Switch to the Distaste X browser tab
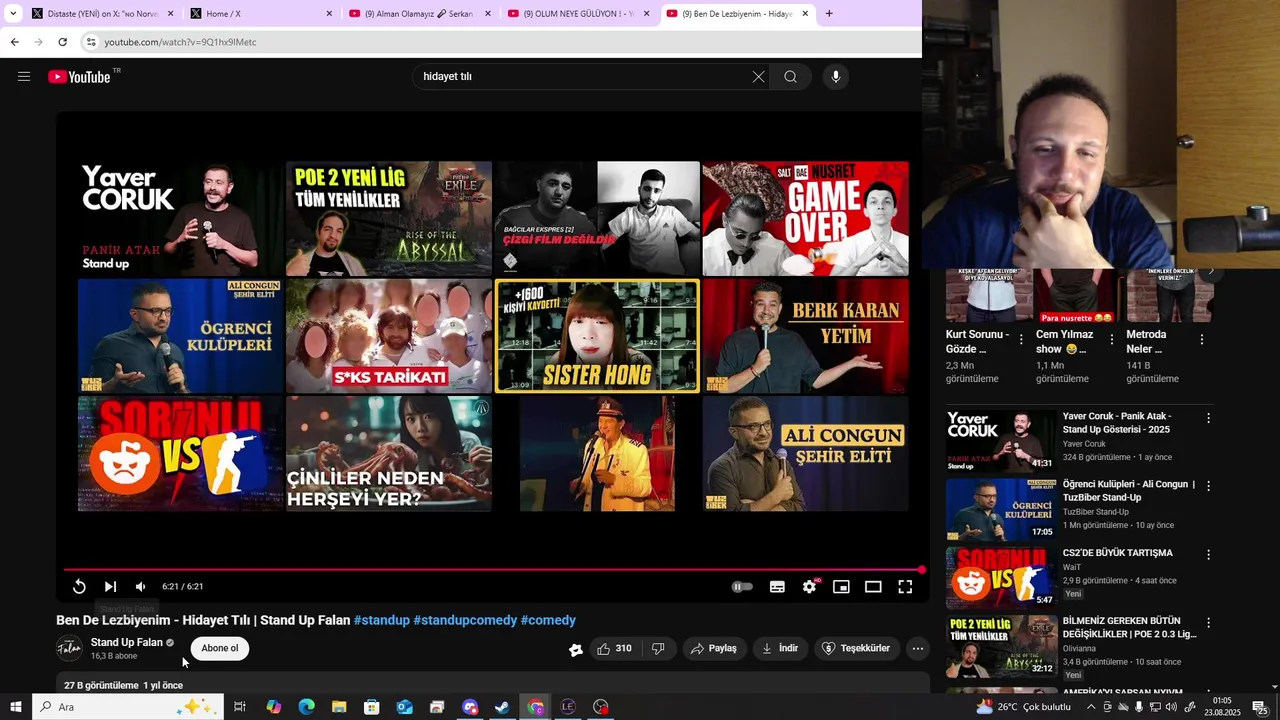Viewport: 1280px width, 720px height. coord(100,14)
